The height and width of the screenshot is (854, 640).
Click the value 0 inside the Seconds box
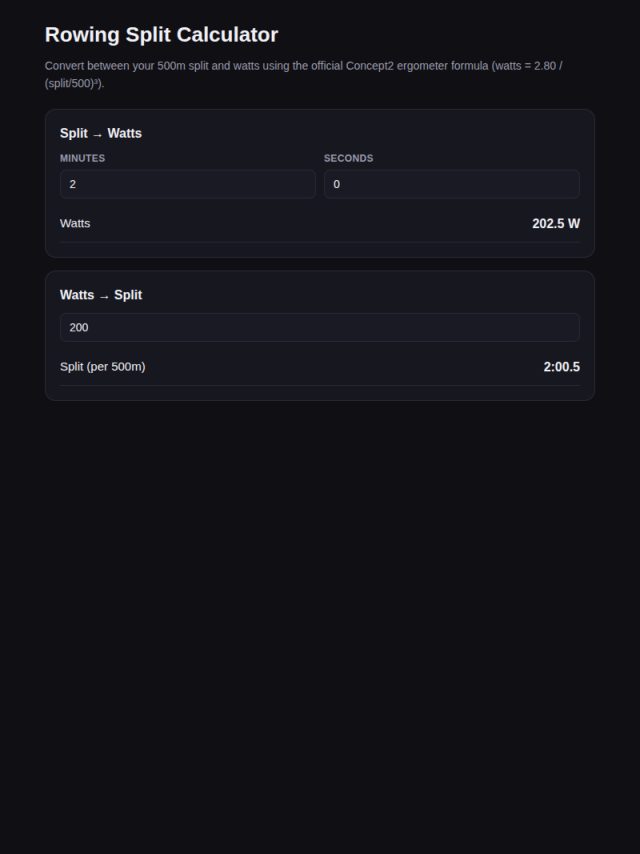[337, 184]
